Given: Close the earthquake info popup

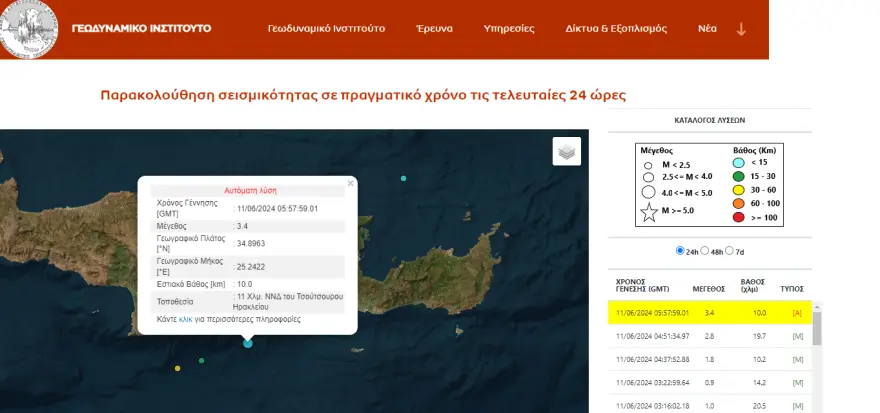Looking at the screenshot, I should pos(350,184).
